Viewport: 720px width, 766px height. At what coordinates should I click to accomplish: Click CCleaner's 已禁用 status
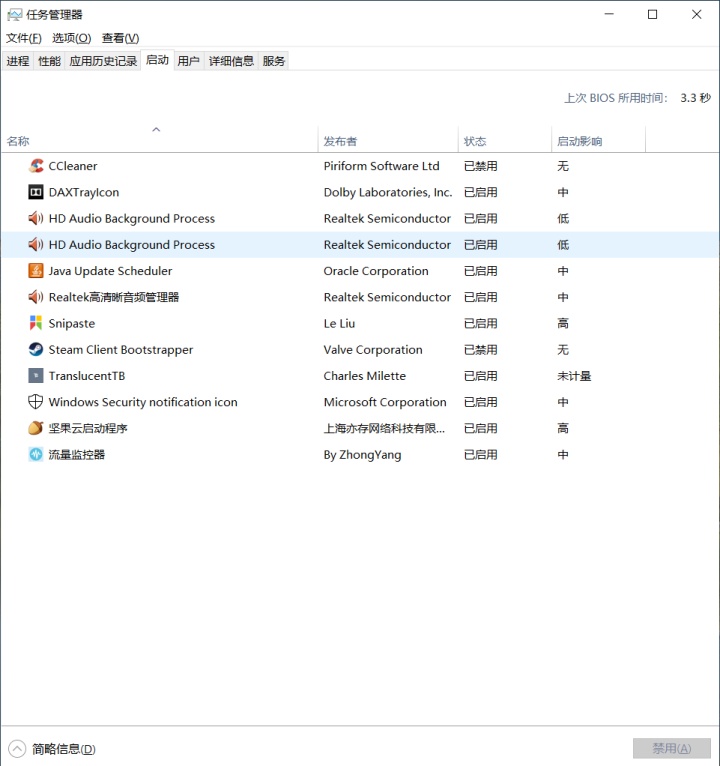481,166
